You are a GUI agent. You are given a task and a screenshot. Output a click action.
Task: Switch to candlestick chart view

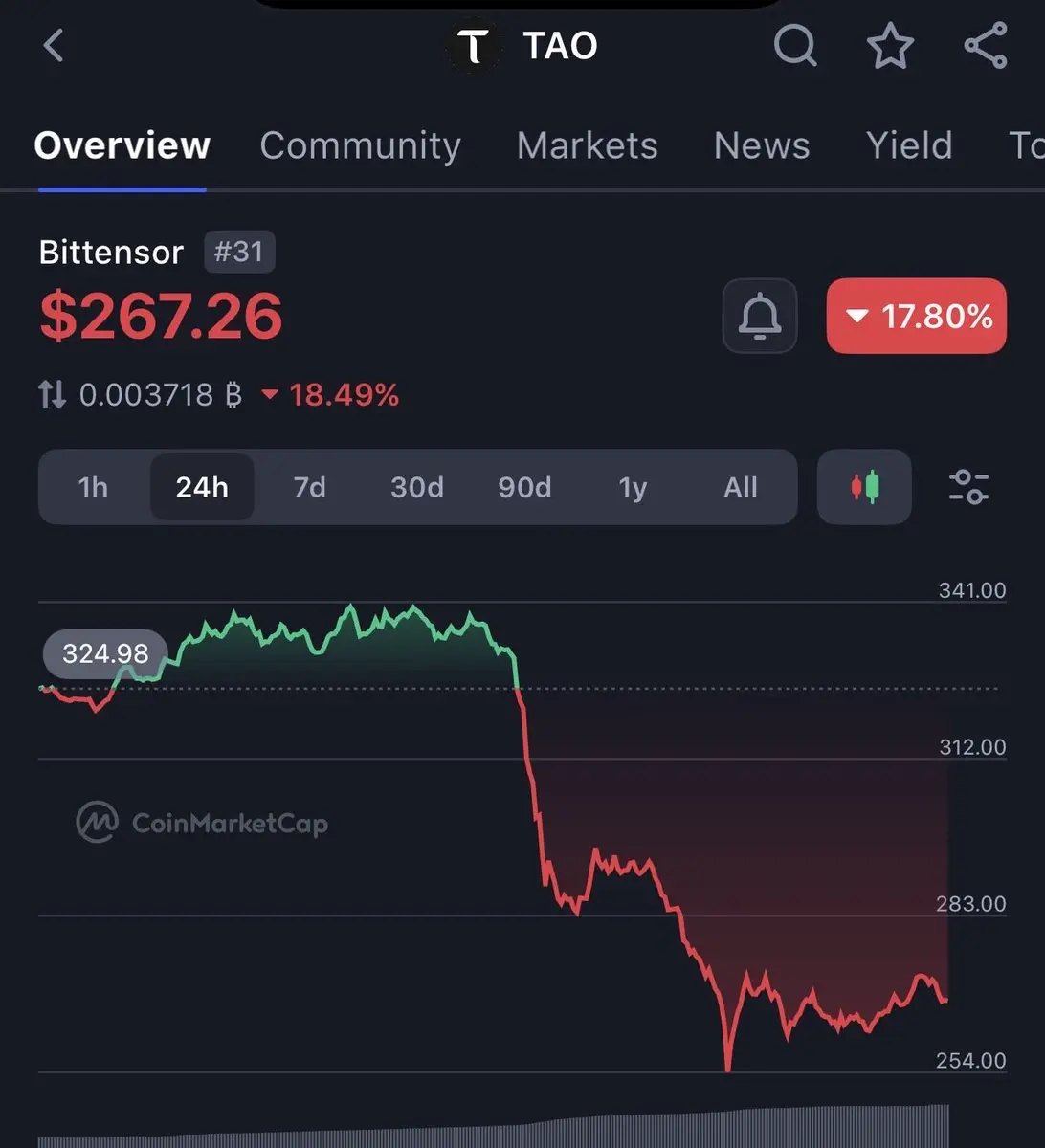[x=864, y=487]
